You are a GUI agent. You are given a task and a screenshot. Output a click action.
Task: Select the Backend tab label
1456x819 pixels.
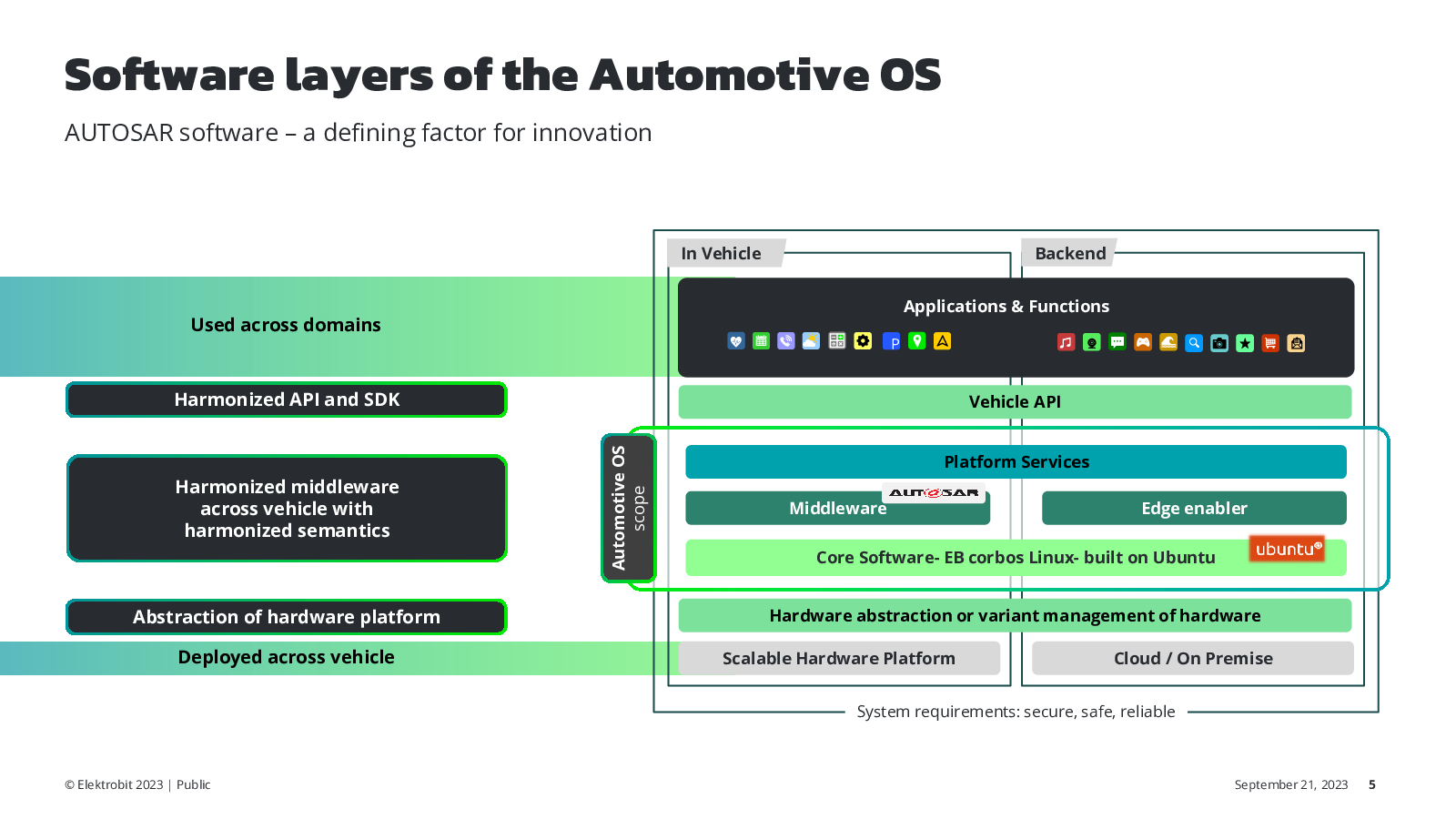tap(1070, 254)
